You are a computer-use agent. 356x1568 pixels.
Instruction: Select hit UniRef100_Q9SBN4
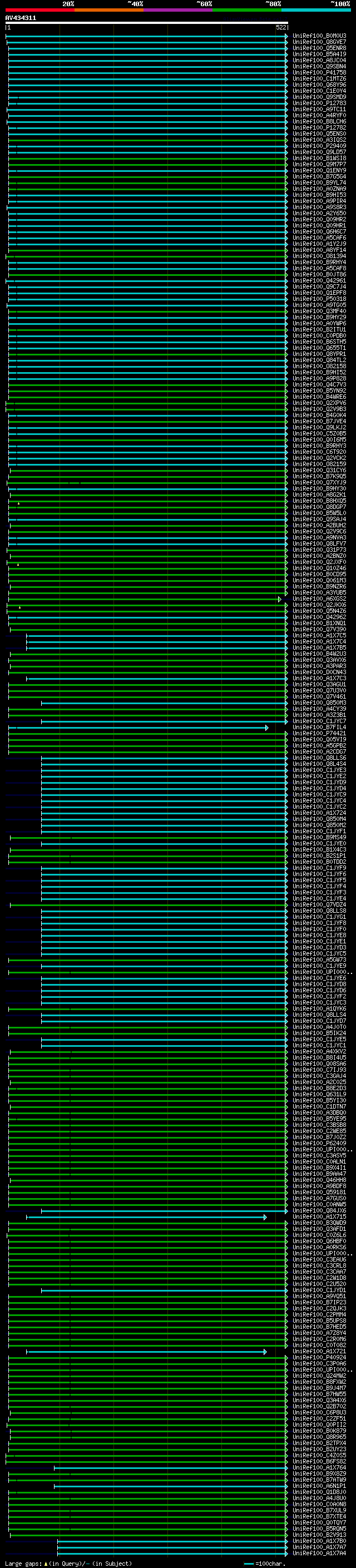coord(319,66)
